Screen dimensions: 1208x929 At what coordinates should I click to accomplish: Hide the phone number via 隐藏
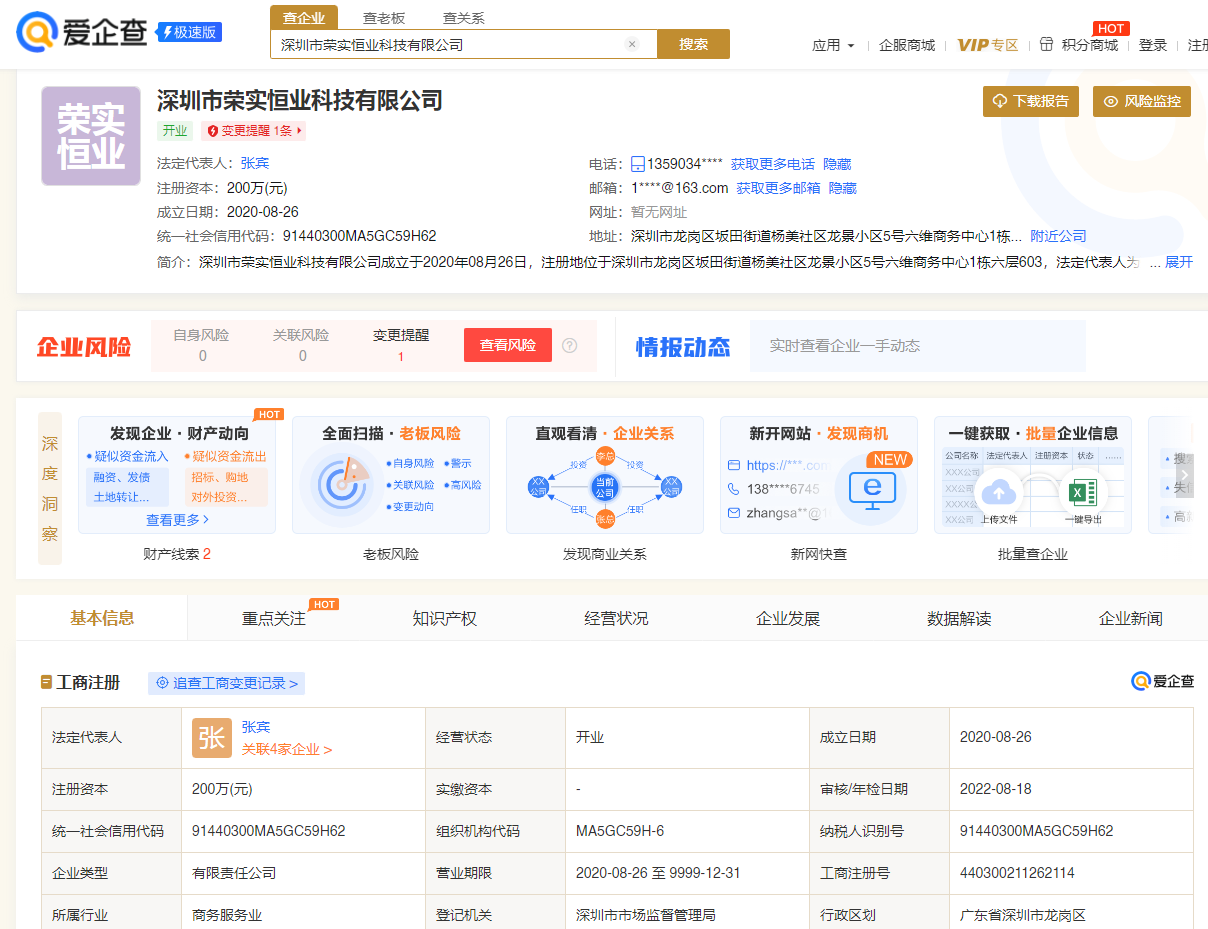pyautogui.click(x=837, y=164)
